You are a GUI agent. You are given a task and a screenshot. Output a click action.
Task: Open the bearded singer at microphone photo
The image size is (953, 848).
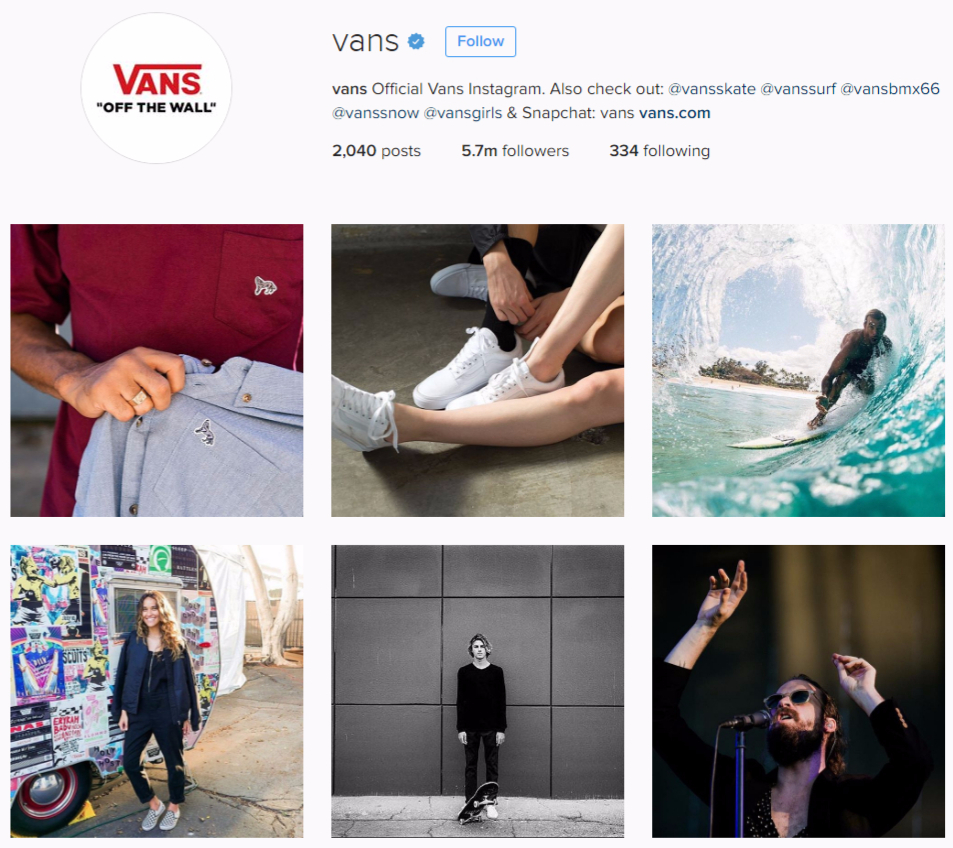tap(799, 691)
